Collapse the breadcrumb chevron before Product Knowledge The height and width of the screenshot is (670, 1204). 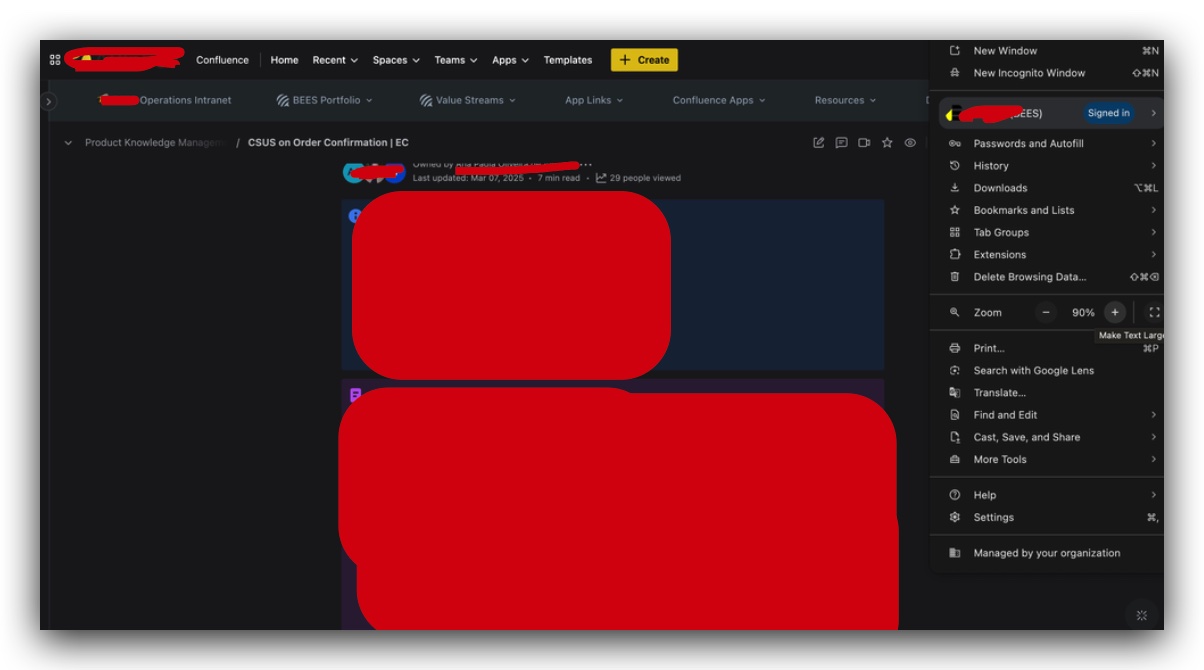click(68, 143)
